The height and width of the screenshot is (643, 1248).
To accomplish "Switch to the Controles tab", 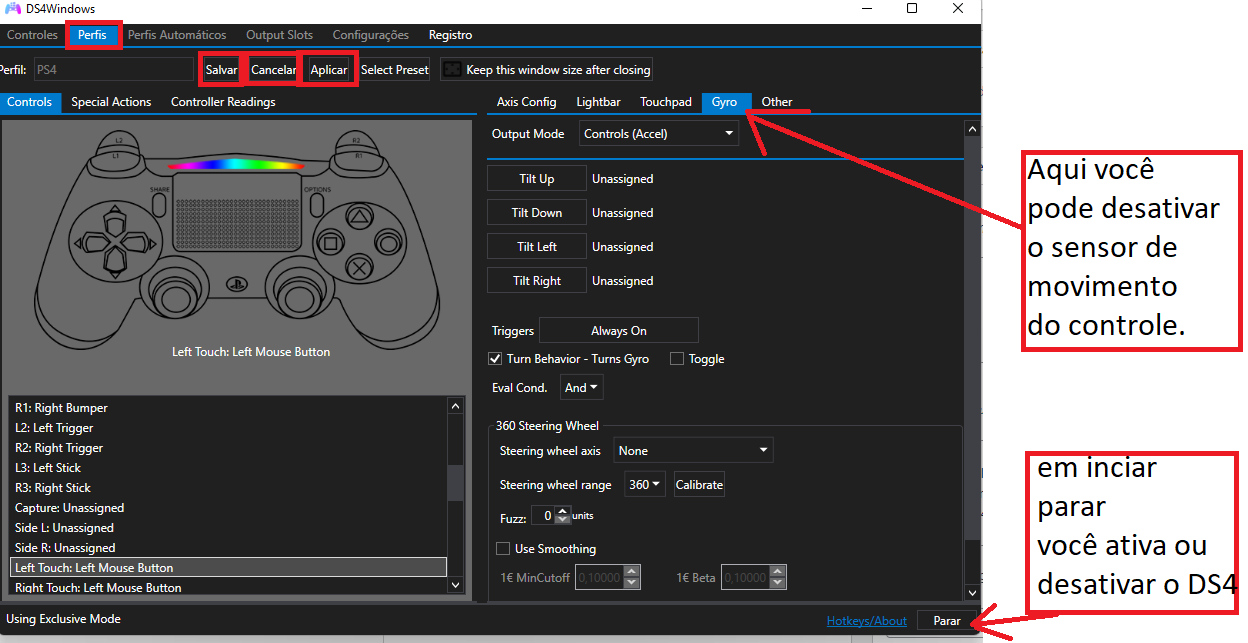I will (33, 35).
